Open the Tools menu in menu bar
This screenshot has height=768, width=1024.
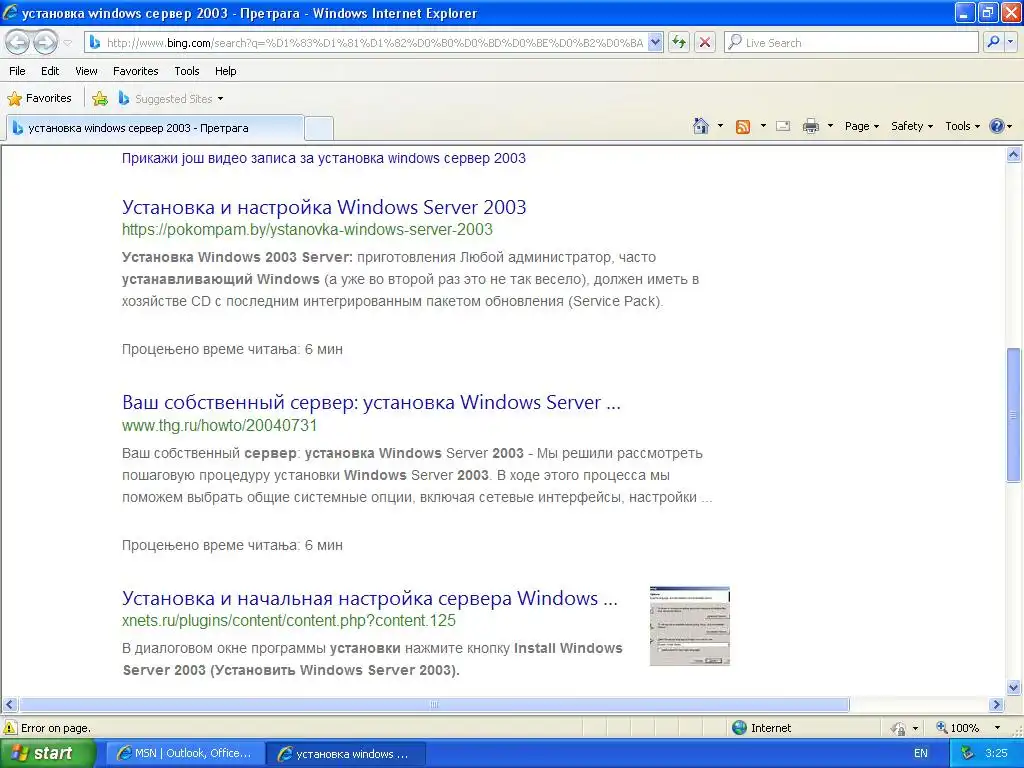[187, 71]
